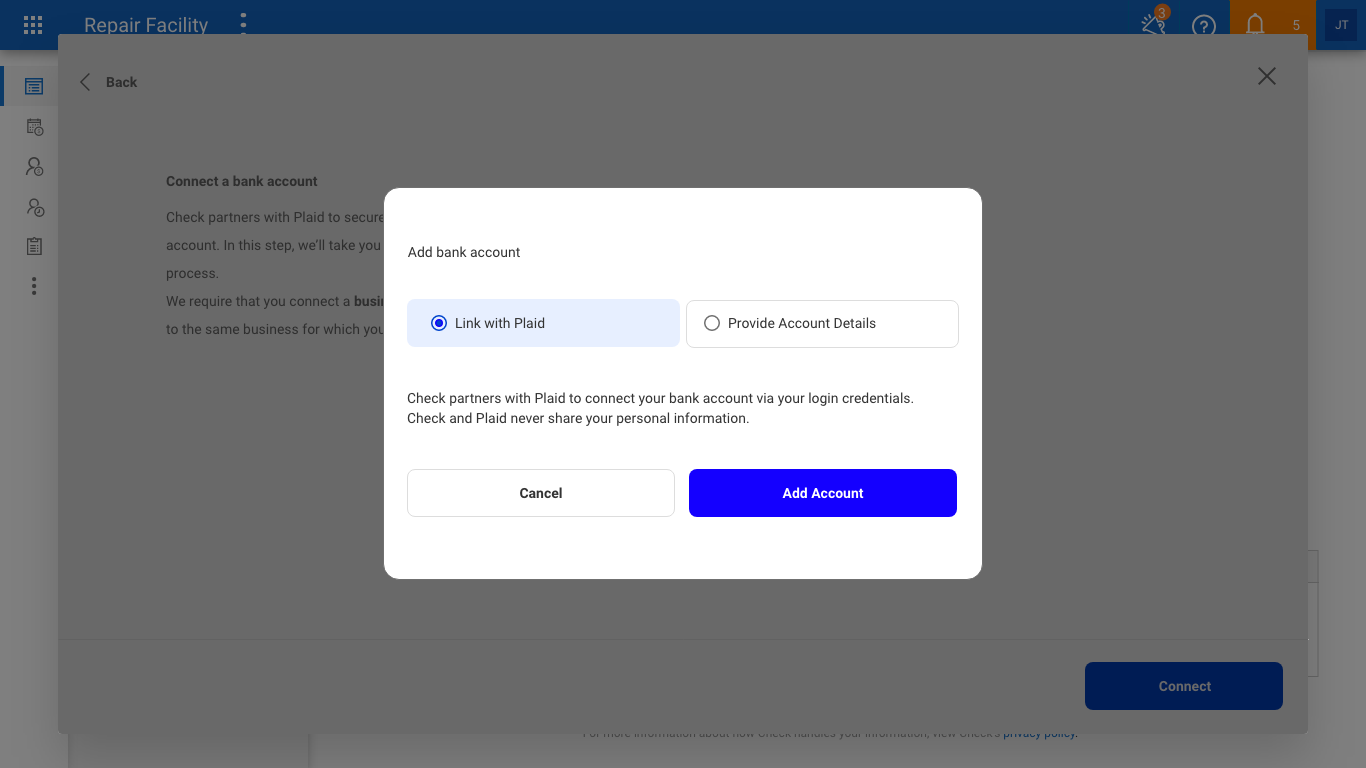Image resolution: width=1366 pixels, height=768 pixels.
Task: Select the Link with Plaid option
Action: (x=438, y=323)
